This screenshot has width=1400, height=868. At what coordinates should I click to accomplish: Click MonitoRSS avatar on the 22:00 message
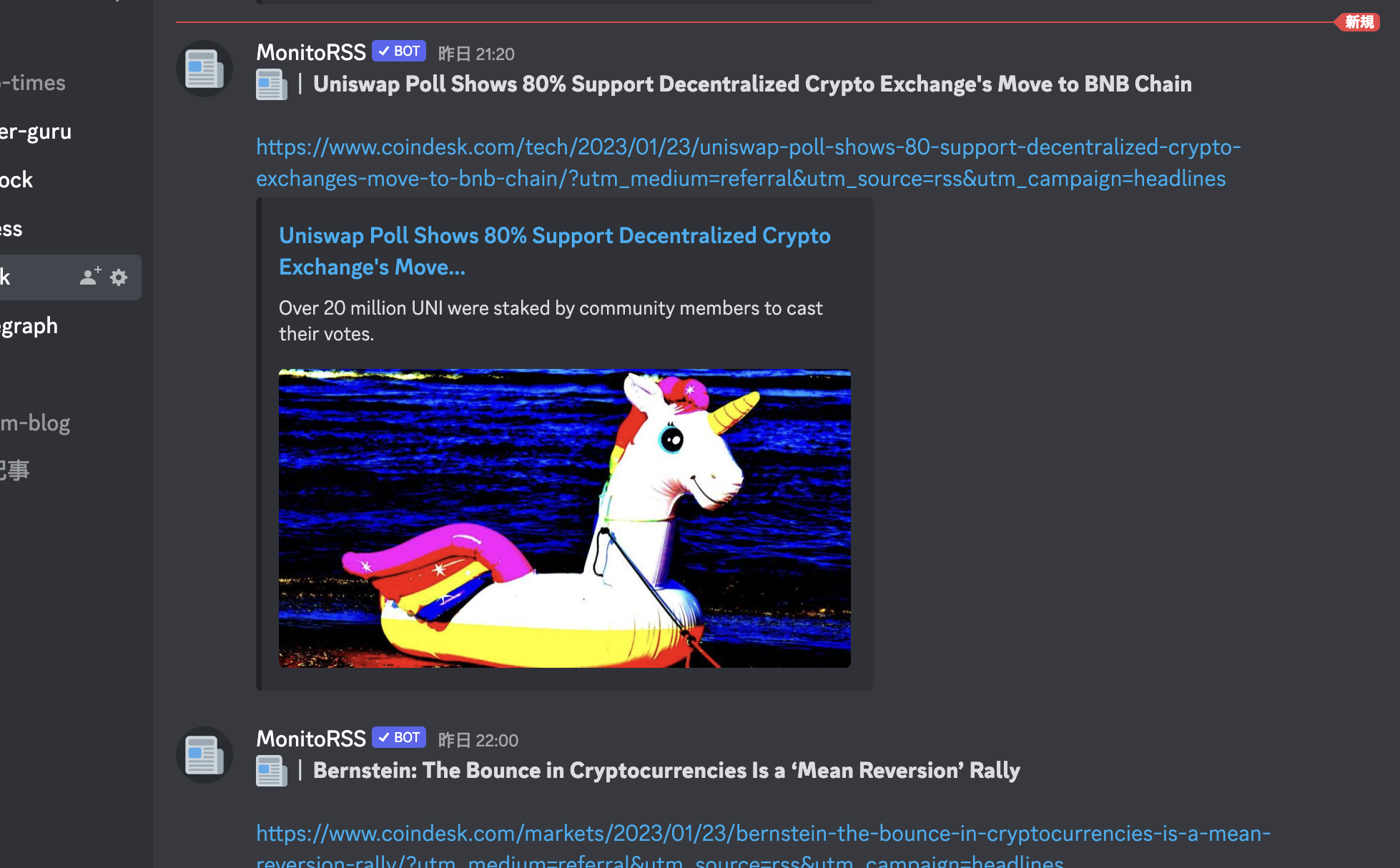(x=204, y=755)
